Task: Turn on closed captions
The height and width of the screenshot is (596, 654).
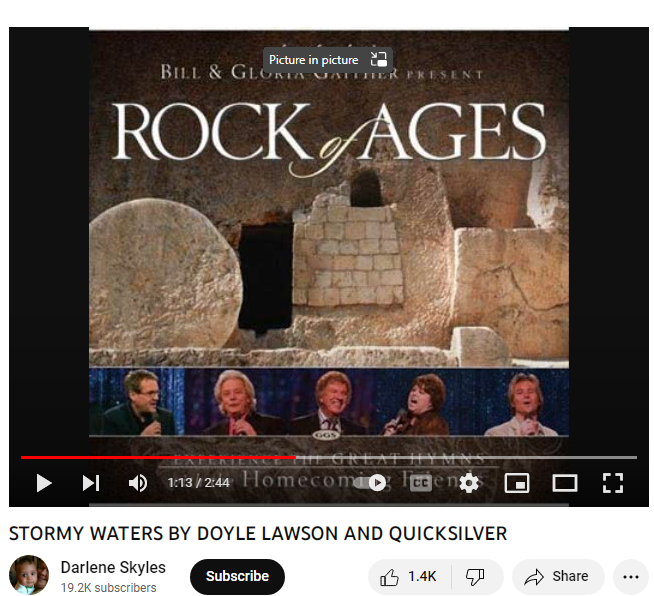Action: tap(421, 483)
